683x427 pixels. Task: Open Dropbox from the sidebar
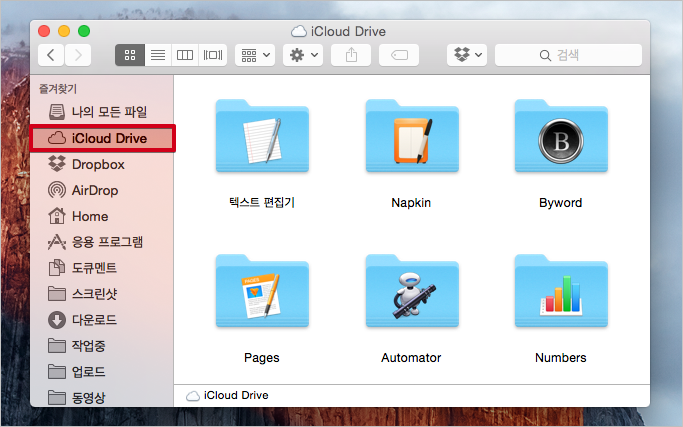pos(102,164)
